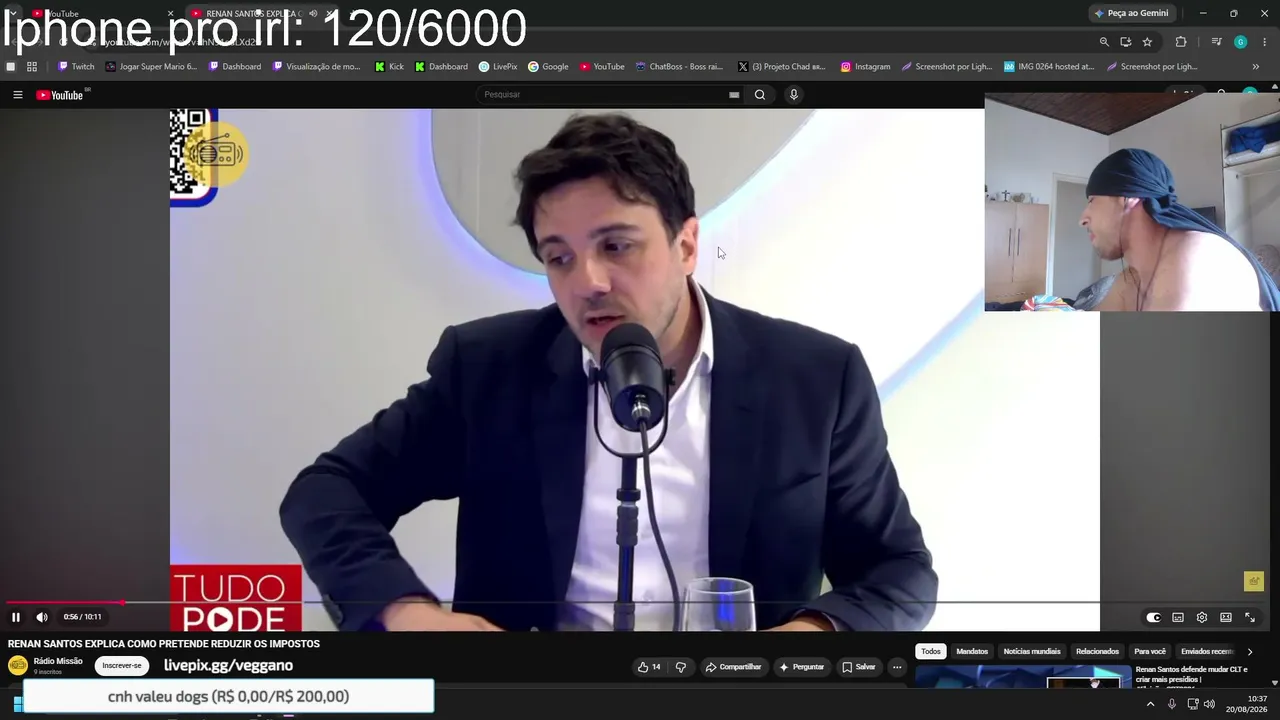Go to the YouTube home logo
This screenshot has height=720, width=1280.
[x=61, y=95]
